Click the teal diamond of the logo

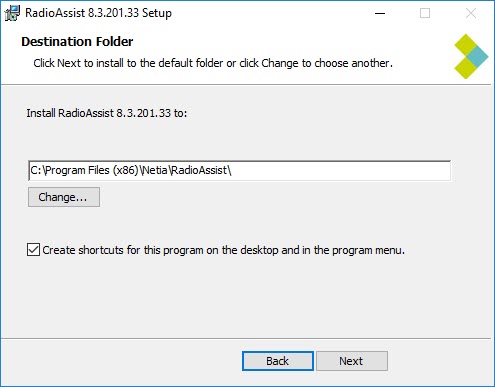(x=477, y=56)
